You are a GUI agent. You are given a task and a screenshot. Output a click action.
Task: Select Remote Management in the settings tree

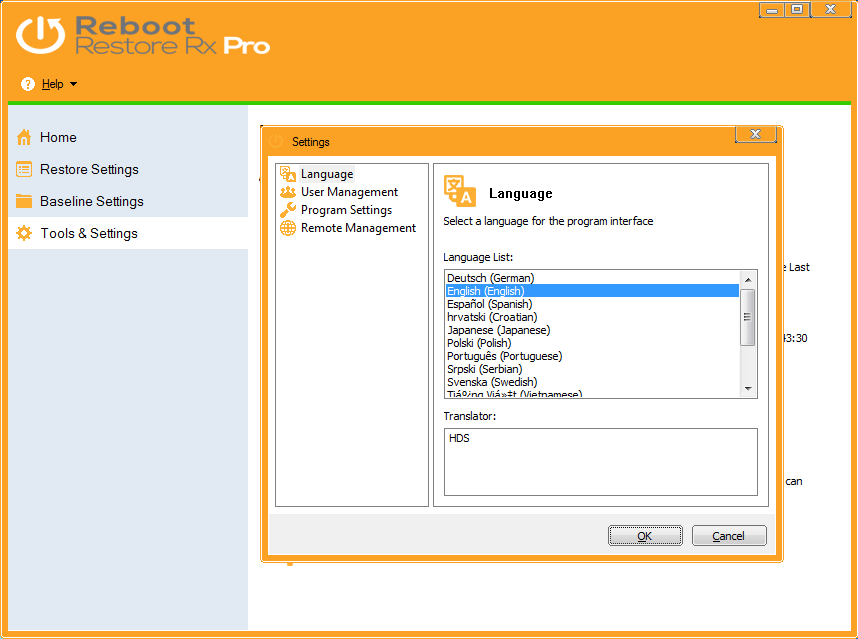[x=358, y=228]
